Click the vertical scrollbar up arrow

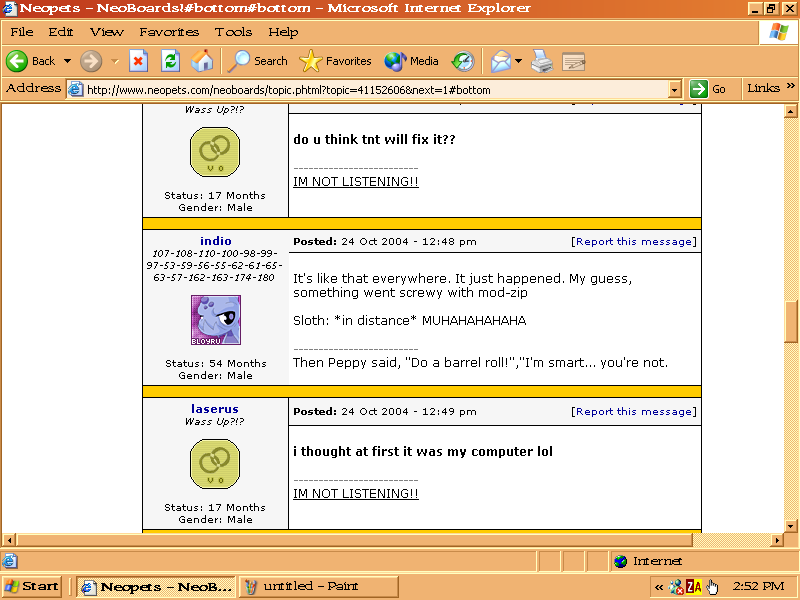point(791,111)
